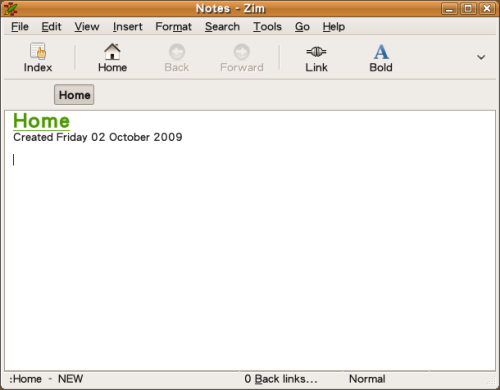Open the View menu
The width and height of the screenshot is (500, 390).
[87, 26]
